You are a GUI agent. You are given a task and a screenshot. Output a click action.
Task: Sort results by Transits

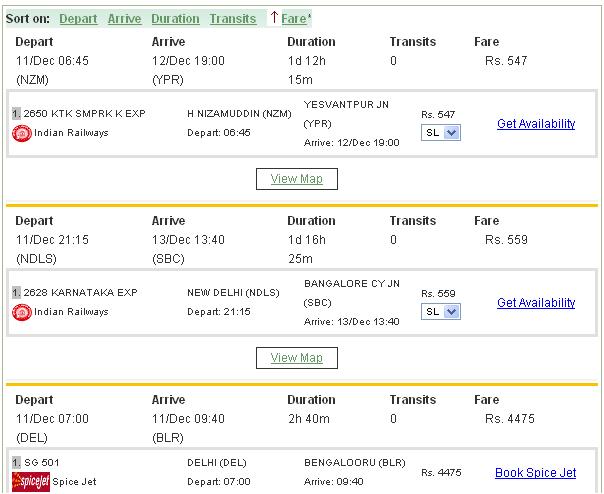(x=232, y=19)
